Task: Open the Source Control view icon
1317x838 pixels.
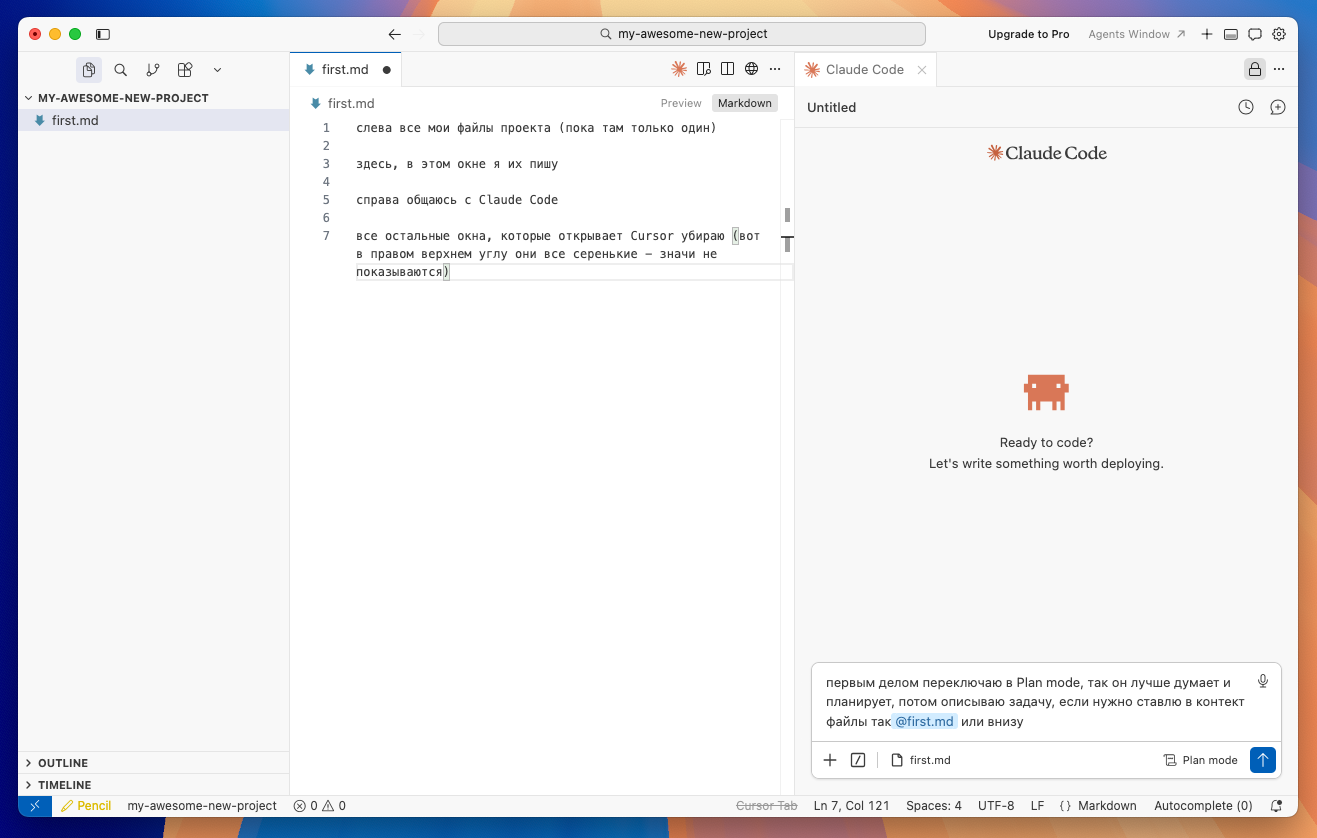Action: click(x=152, y=70)
